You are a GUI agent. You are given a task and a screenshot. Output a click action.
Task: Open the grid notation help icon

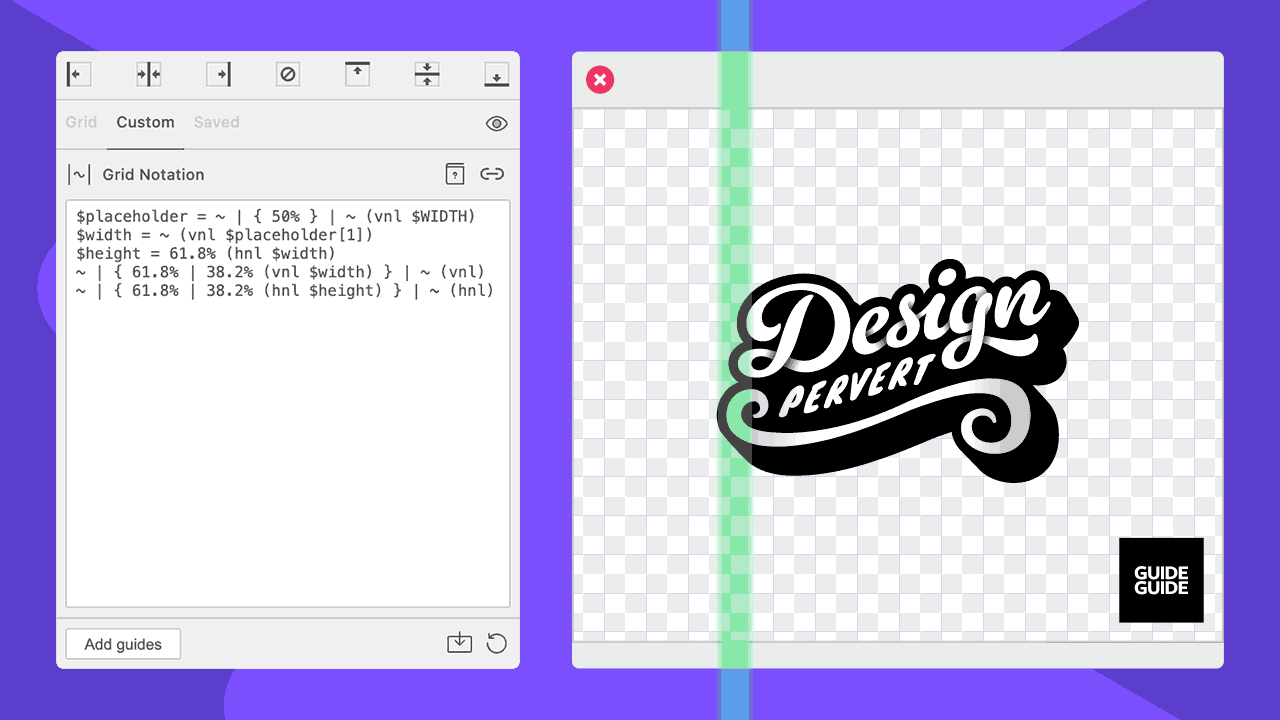click(x=455, y=174)
